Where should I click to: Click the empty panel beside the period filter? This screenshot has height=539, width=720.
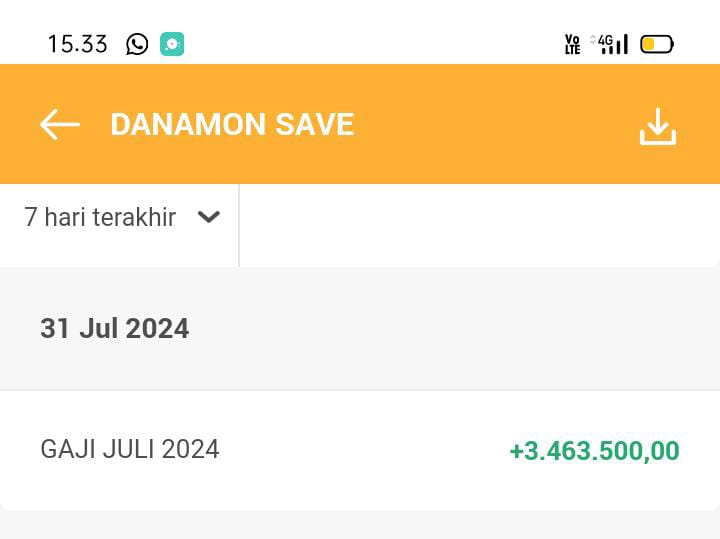tap(479, 225)
